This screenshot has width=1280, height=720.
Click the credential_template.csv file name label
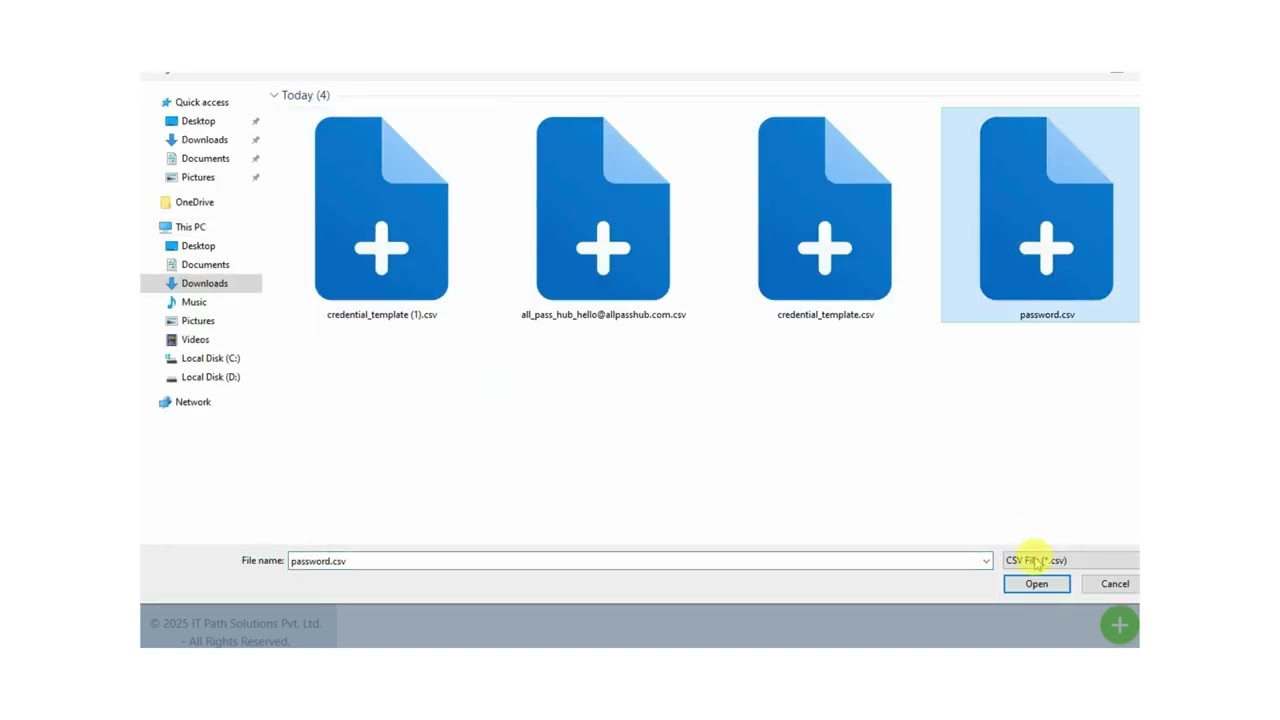pos(825,314)
